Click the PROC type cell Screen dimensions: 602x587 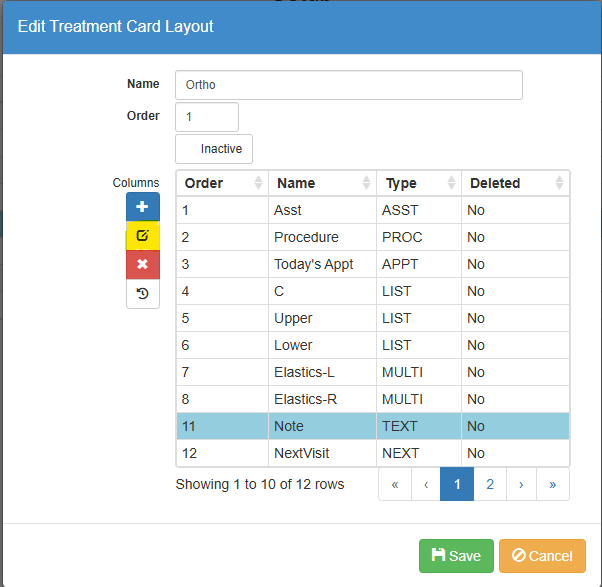(x=419, y=237)
